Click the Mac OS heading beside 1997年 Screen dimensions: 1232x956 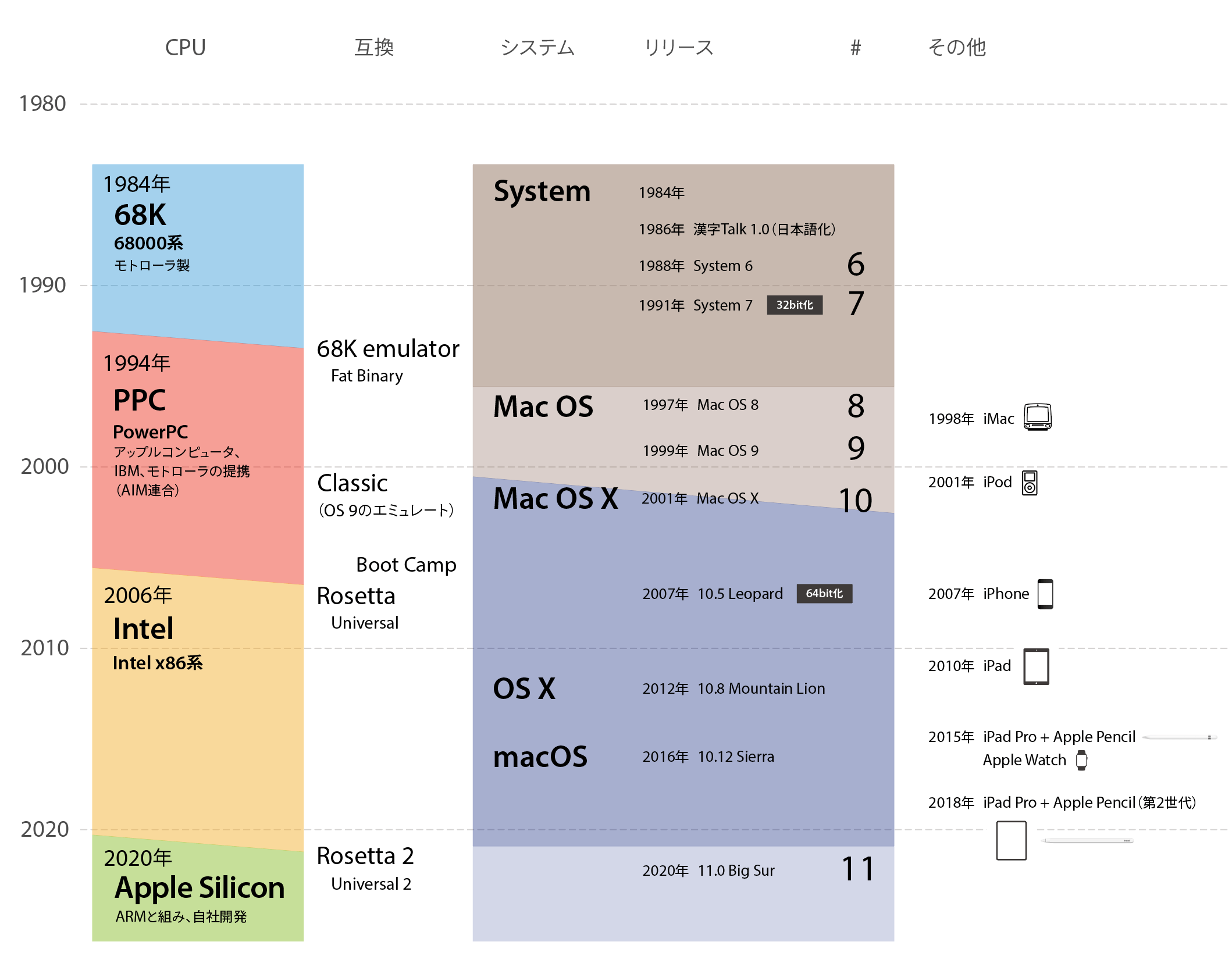(x=543, y=406)
